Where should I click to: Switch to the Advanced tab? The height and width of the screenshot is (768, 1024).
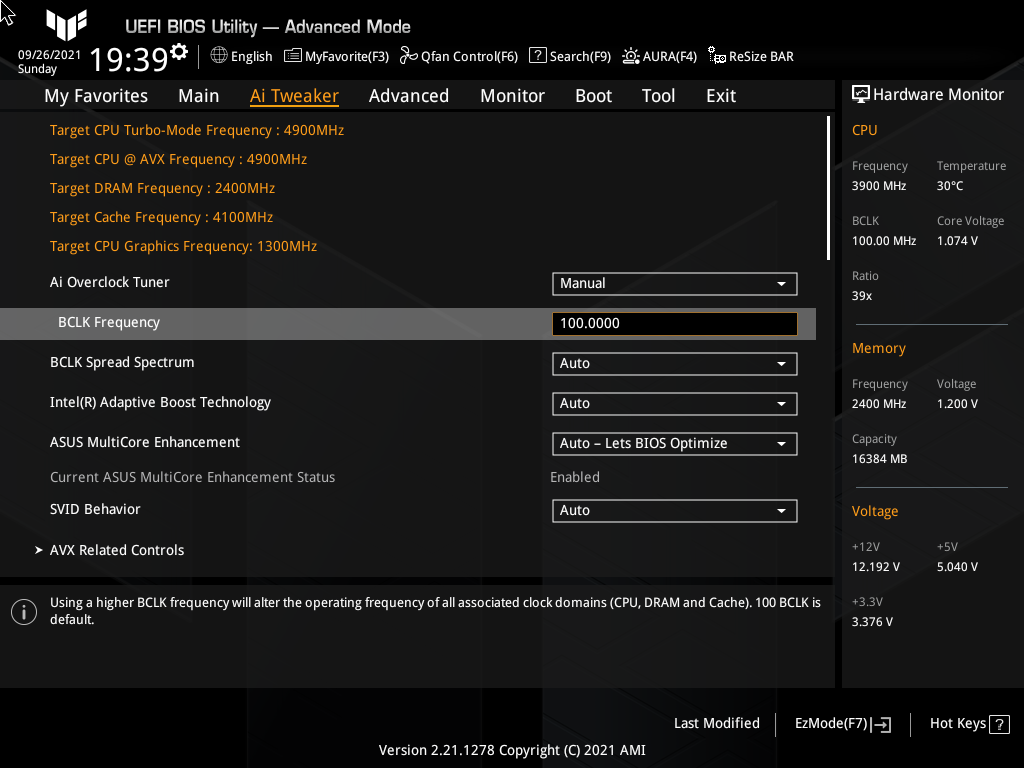409,95
